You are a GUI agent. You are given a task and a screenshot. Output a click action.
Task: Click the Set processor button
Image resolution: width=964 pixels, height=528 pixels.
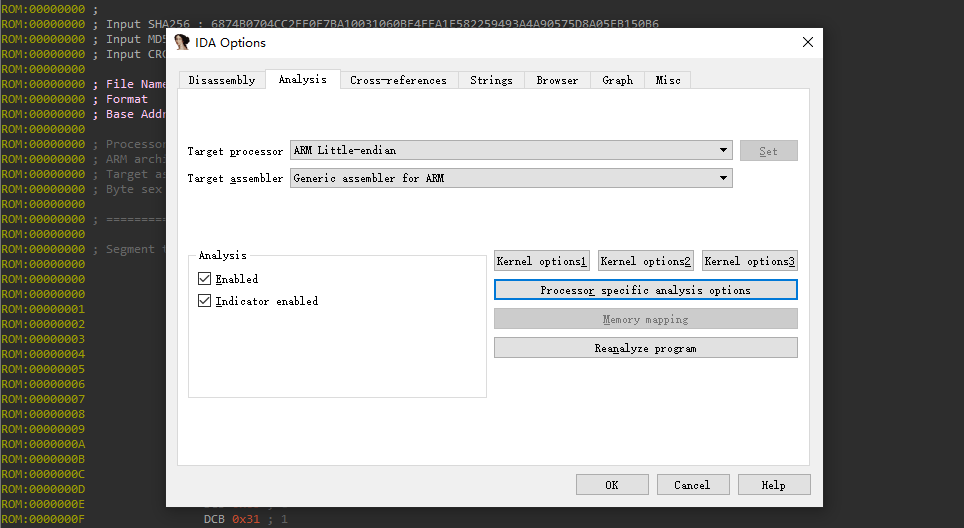(768, 151)
